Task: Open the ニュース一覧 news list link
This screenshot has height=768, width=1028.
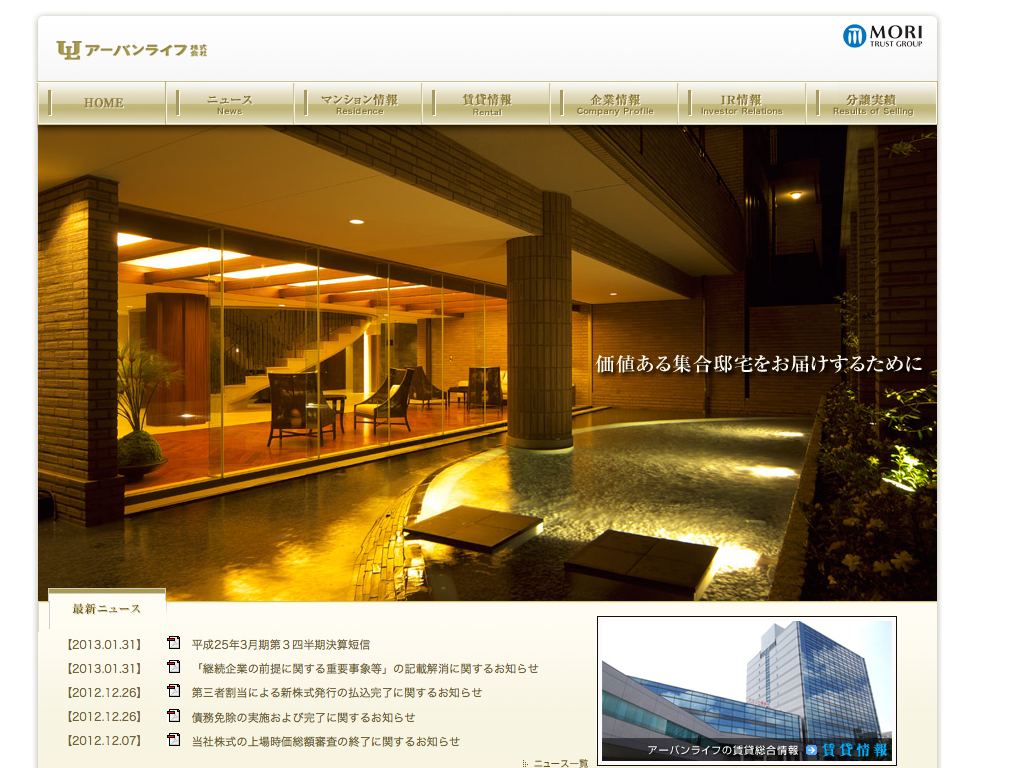Action: (560, 763)
